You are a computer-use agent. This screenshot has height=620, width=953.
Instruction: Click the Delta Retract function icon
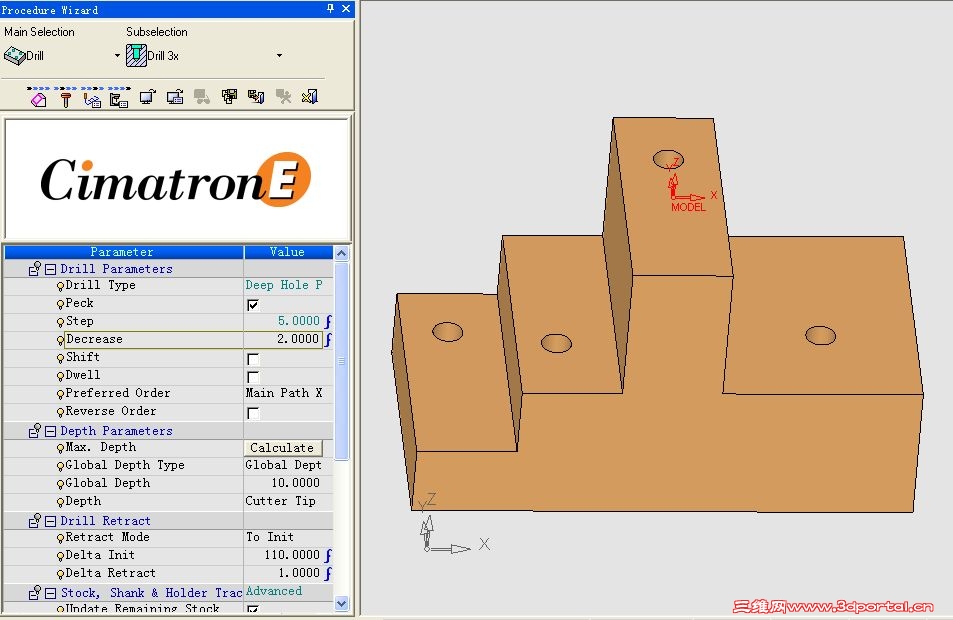[x=328, y=573]
